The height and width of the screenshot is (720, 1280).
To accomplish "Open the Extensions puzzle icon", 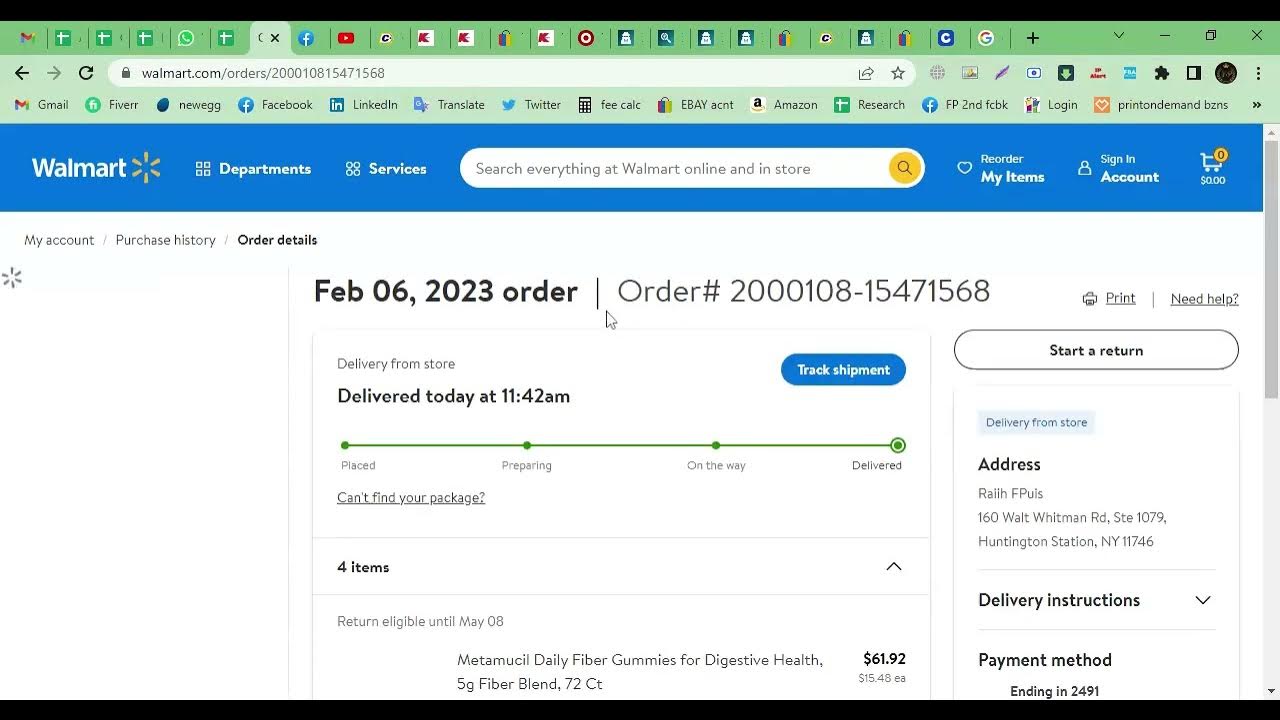I will (x=1162, y=73).
